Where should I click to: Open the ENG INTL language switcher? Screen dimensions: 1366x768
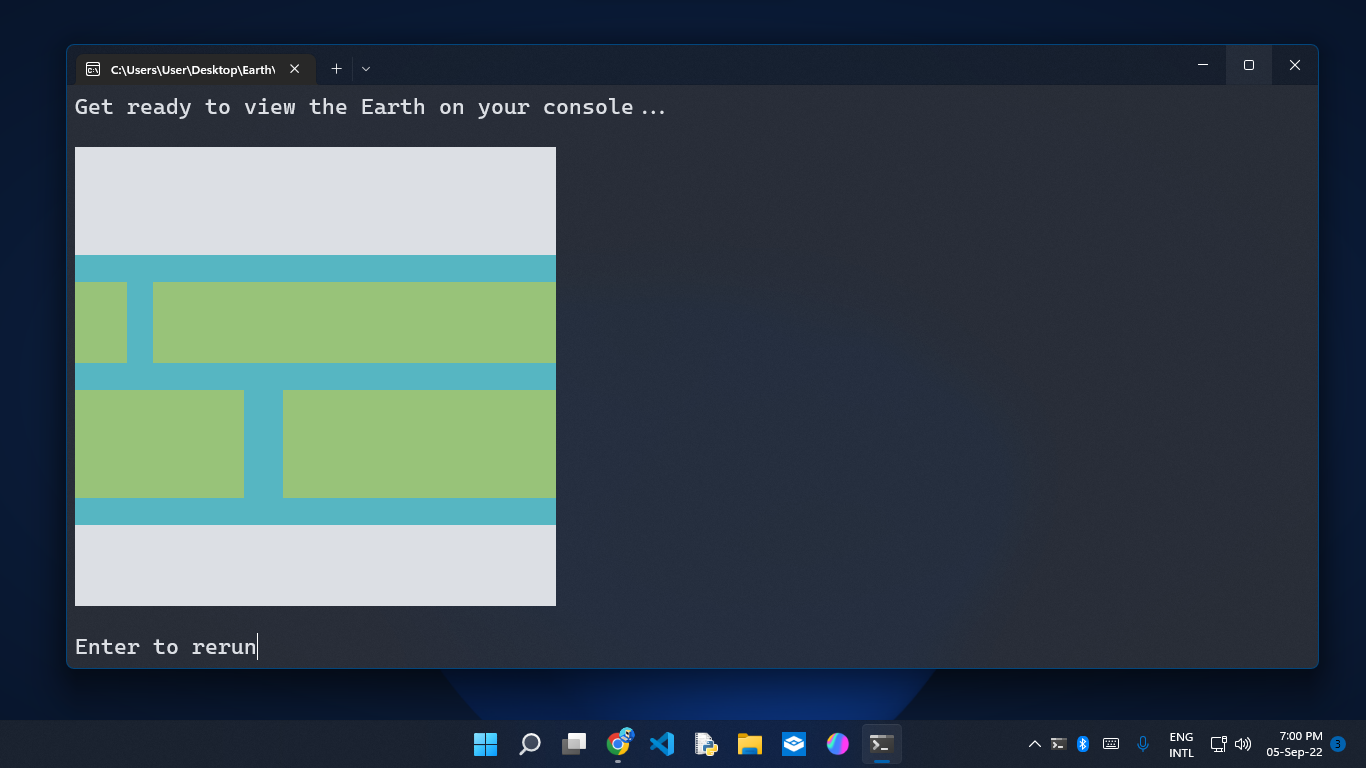[x=1180, y=744]
